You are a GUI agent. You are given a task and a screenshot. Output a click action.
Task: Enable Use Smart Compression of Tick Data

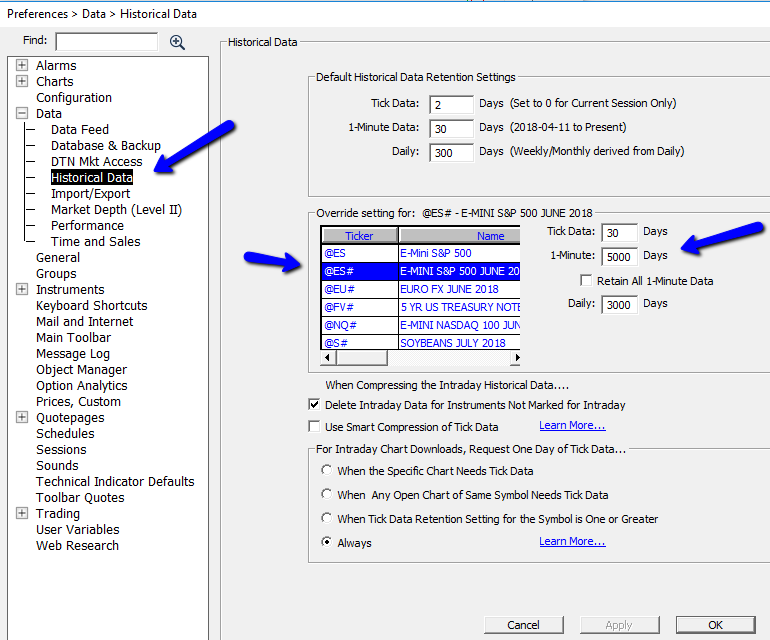tap(314, 426)
